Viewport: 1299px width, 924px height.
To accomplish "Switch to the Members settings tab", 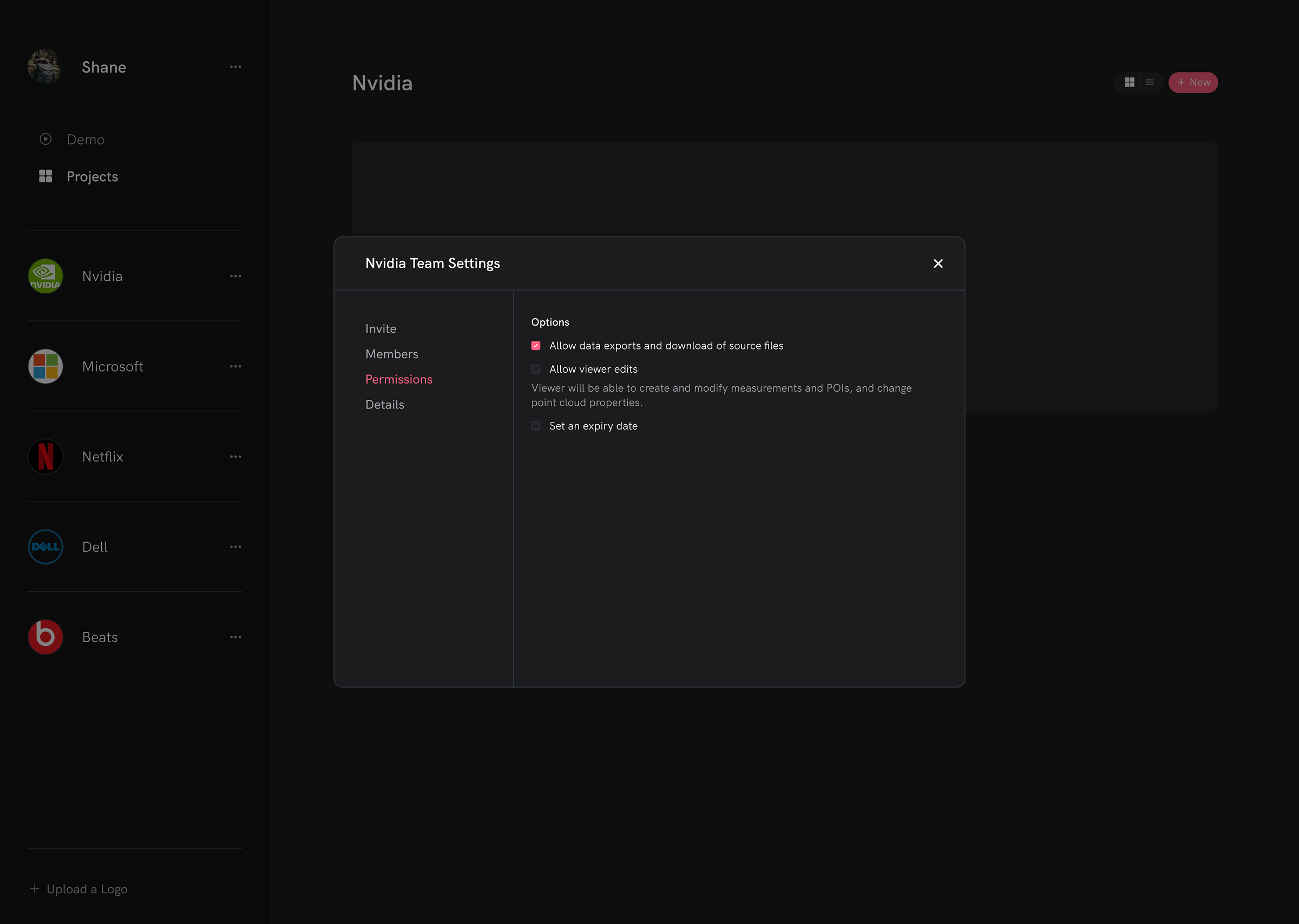I will click(392, 353).
